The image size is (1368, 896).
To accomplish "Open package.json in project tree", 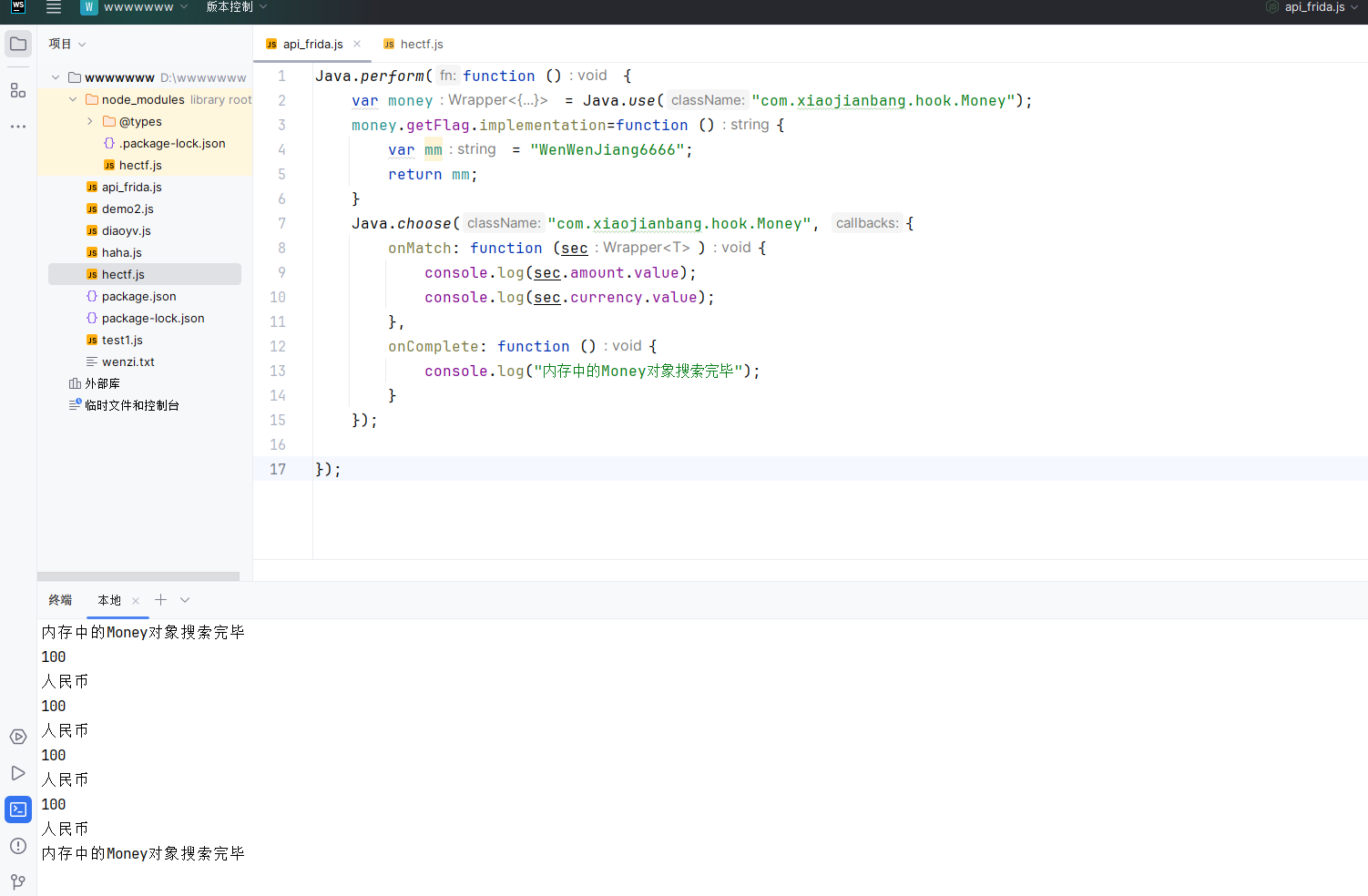I will (x=138, y=296).
